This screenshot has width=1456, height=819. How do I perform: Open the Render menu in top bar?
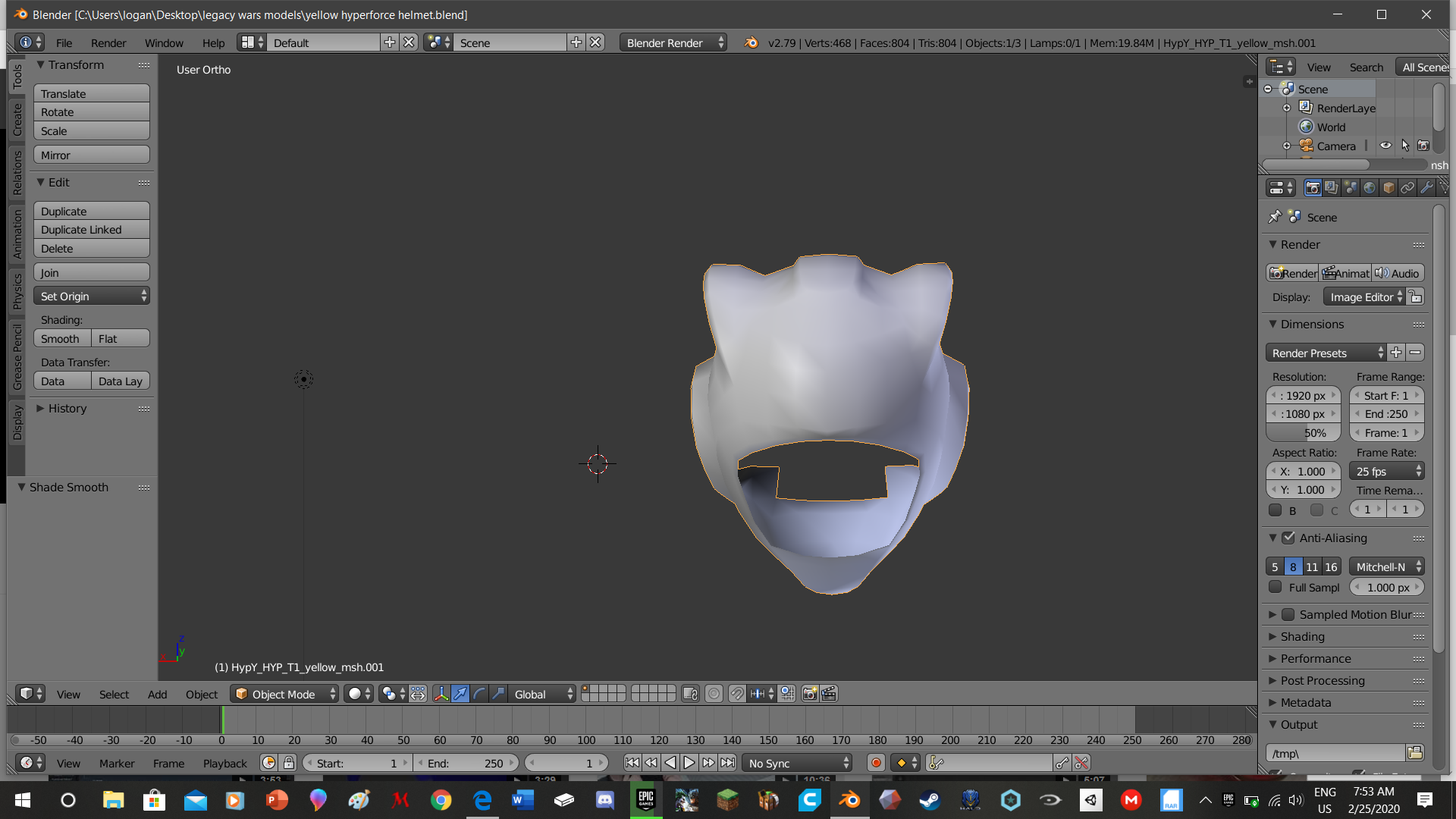pos(108,42)
